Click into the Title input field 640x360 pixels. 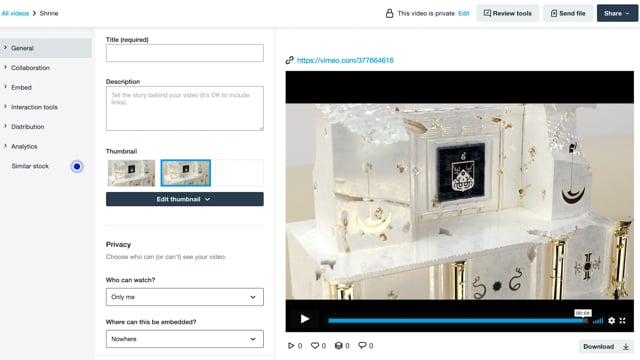(184, 53)
